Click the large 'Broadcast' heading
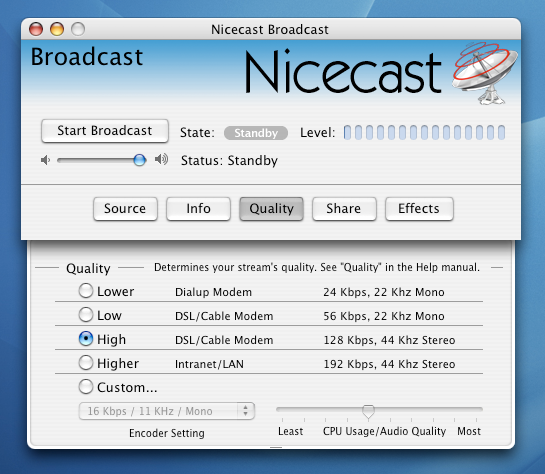Screen dimensions: 545x474 point(87,57)
